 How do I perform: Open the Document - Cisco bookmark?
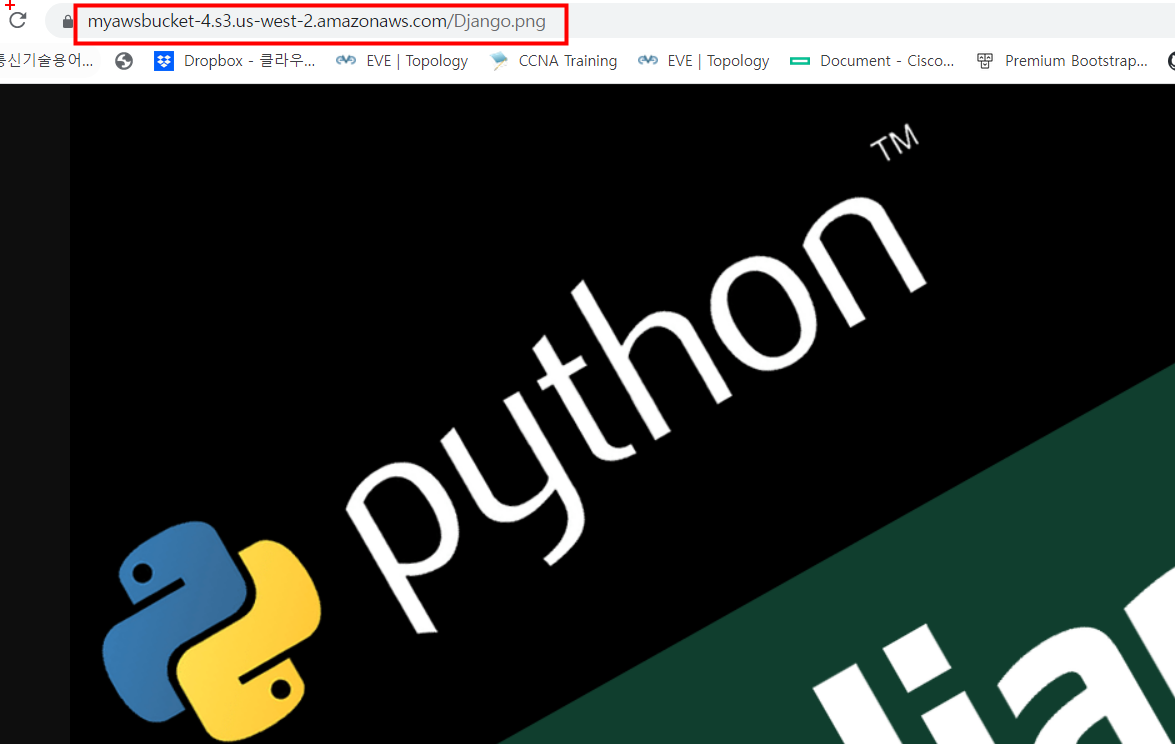(x=872, y=61)
